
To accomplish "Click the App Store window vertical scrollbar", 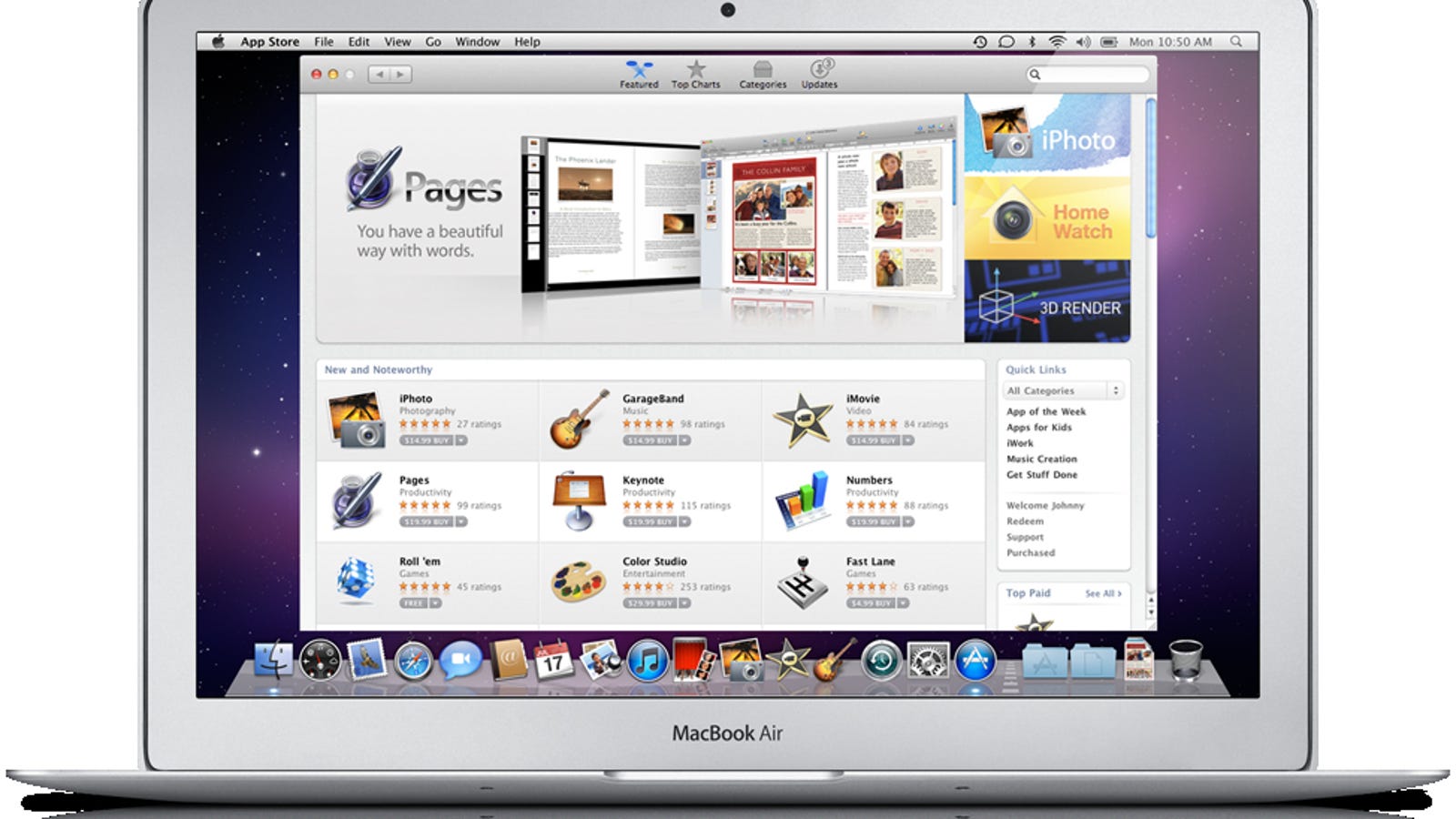I will (1150, 168).
